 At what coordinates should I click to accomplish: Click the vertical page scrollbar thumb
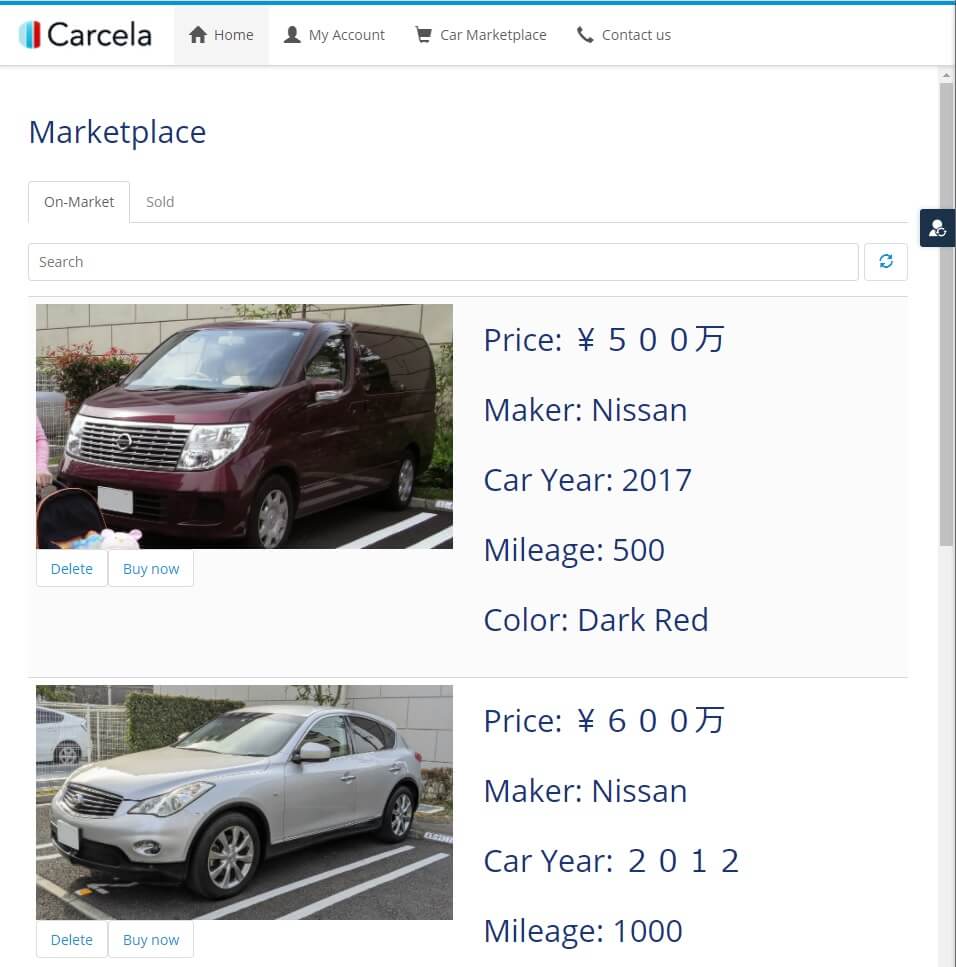(946, 315)
